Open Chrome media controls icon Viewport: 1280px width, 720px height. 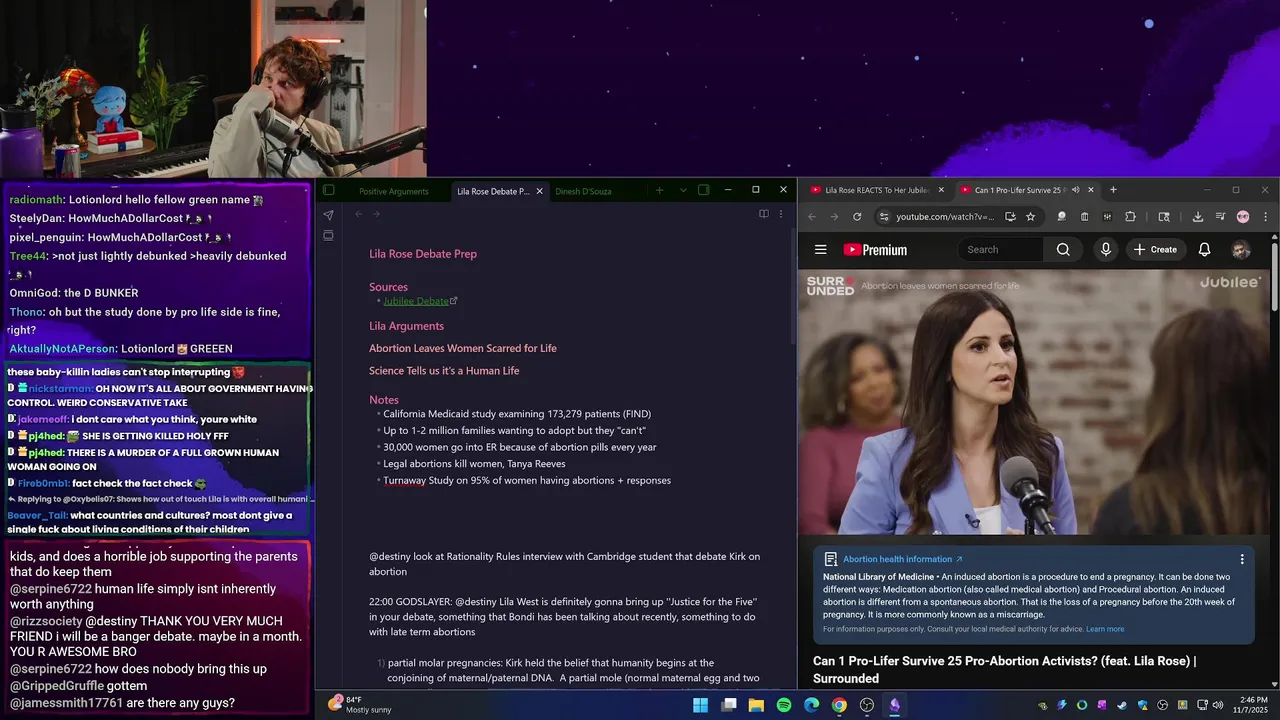pyautogui.click(x=1220, y=217)
